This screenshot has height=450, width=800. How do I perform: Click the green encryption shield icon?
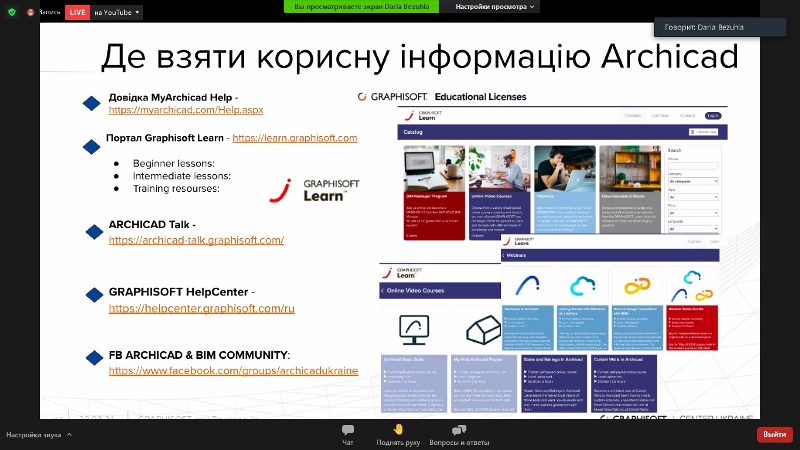(12, 12)
